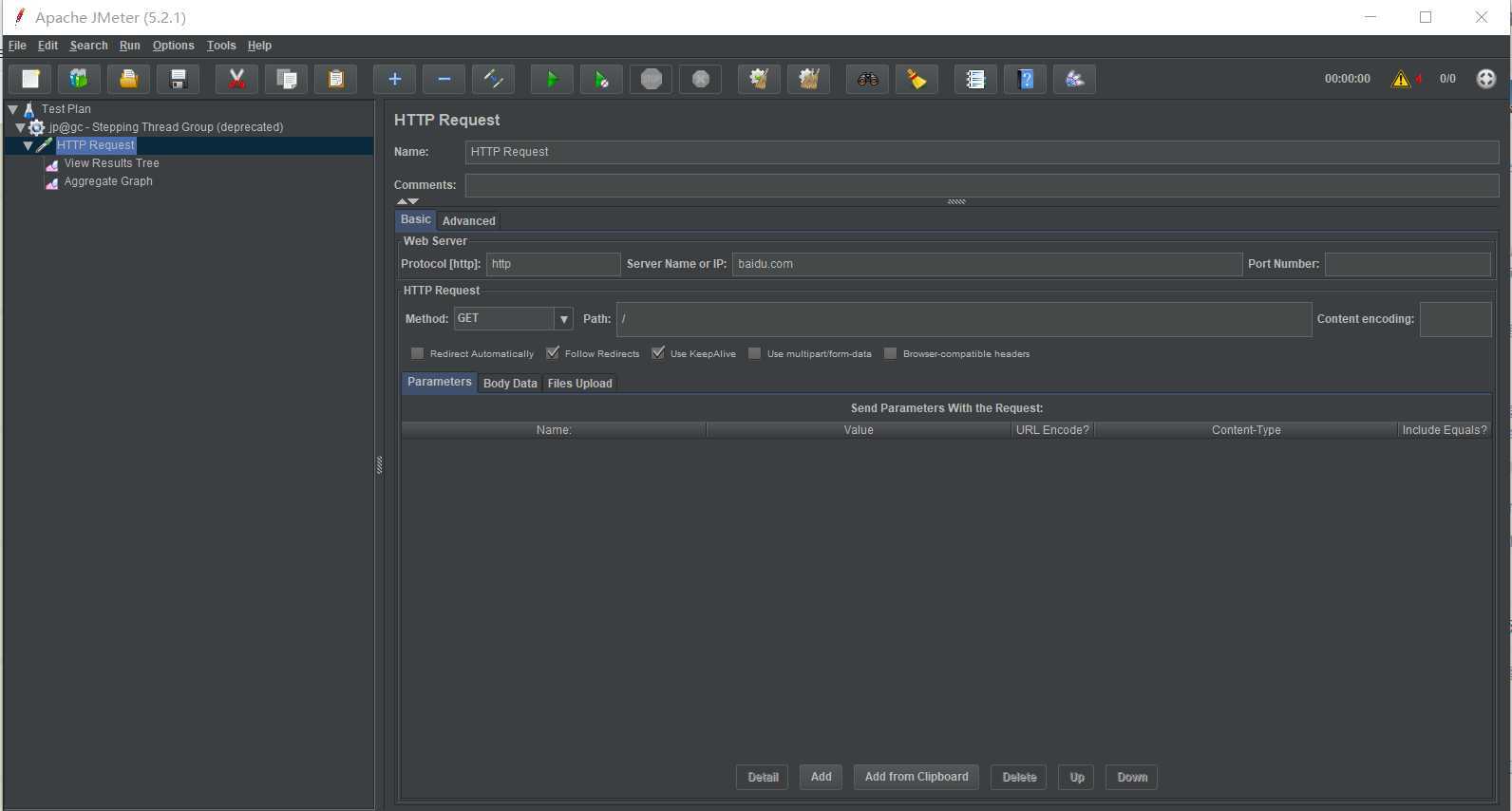
Task: Click the Content encoding field
Action: click(x=1455, y=319)
